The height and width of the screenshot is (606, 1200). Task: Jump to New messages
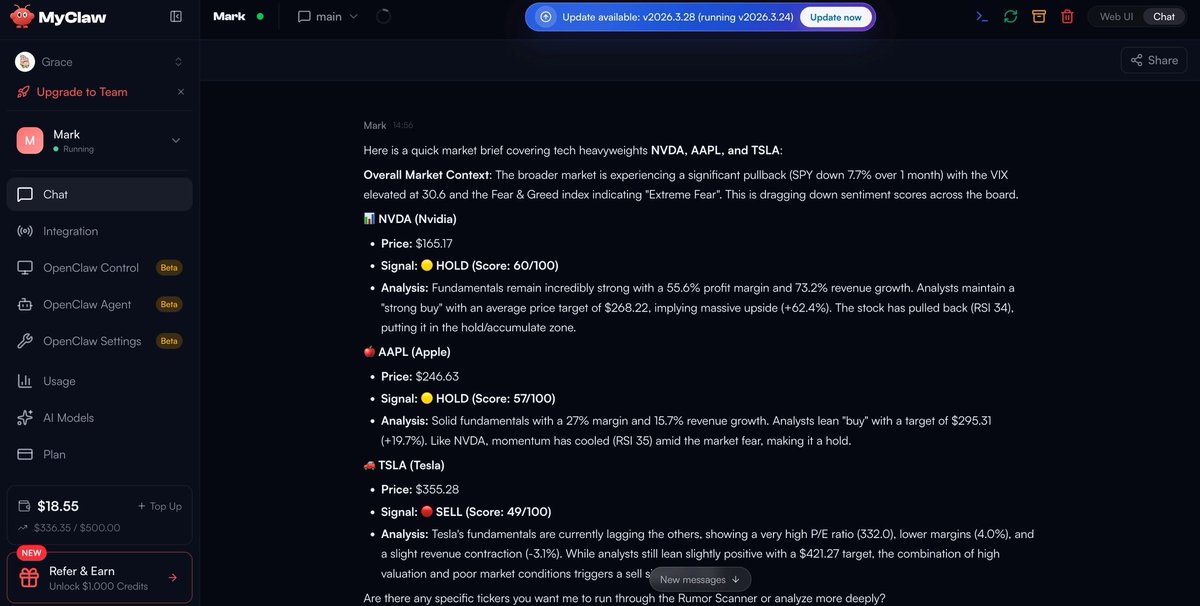pyautogui.click(x=700, y=579)
